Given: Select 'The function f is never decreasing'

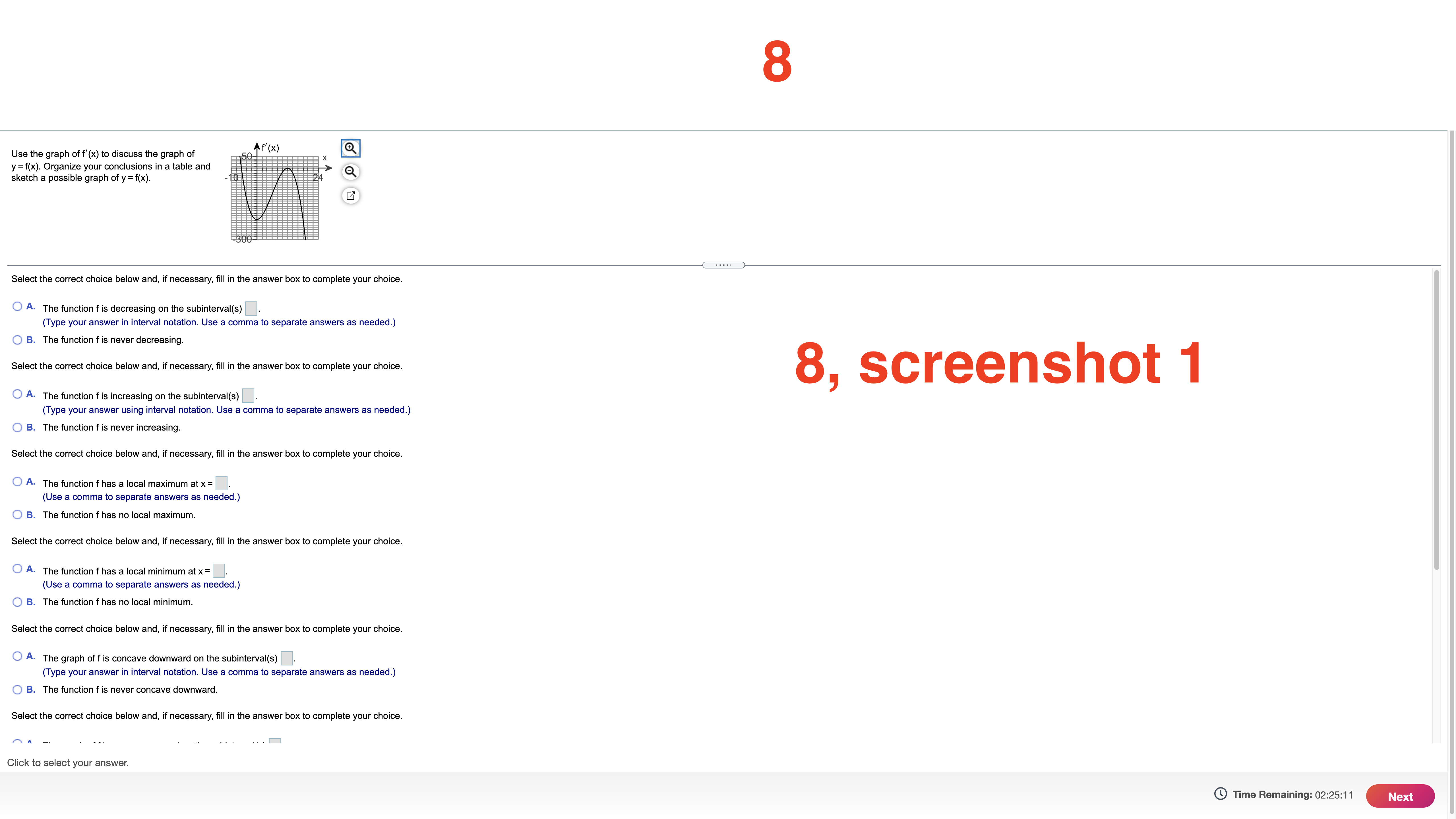Looking at the screenshot, I should coord(17,339).
